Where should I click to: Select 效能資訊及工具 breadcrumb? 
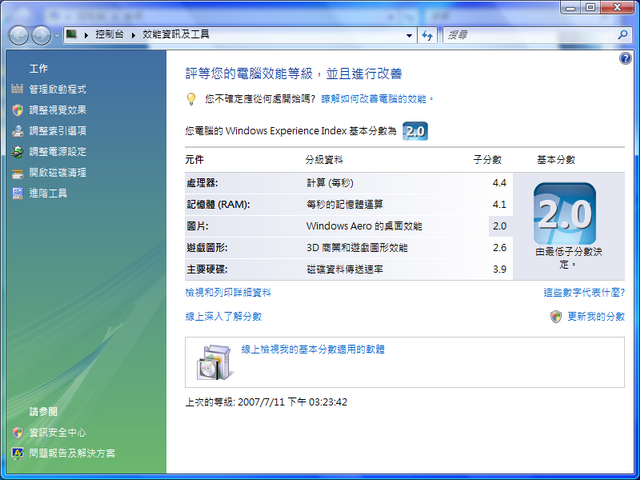pyautogui.click(x=176, y=35)
